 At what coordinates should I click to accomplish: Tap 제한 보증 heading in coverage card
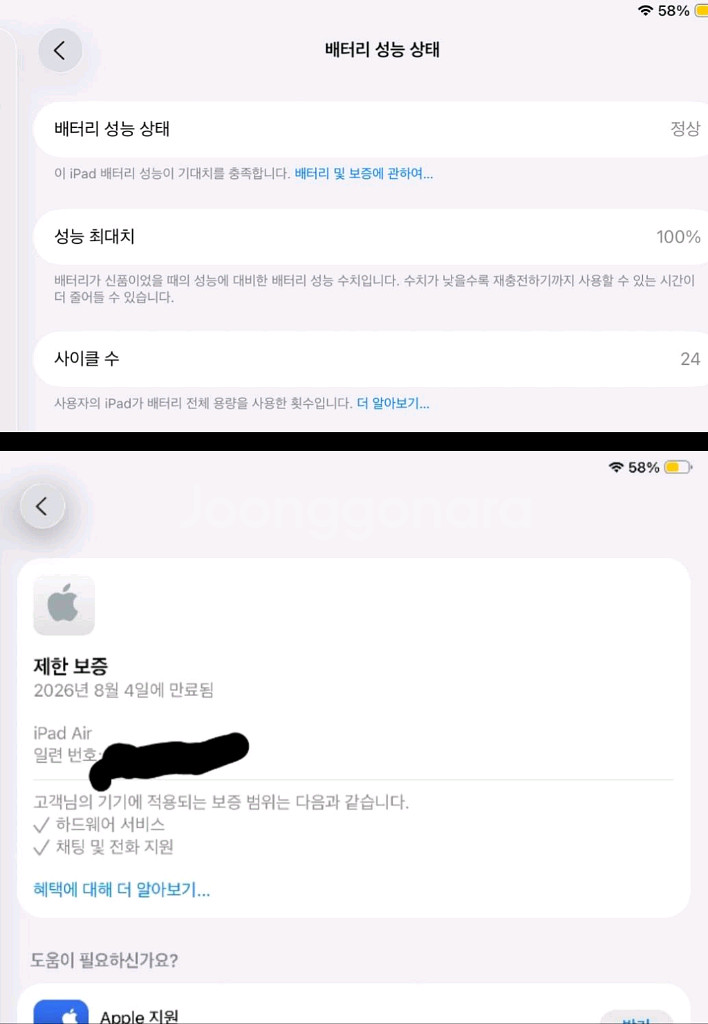[71, 666]
